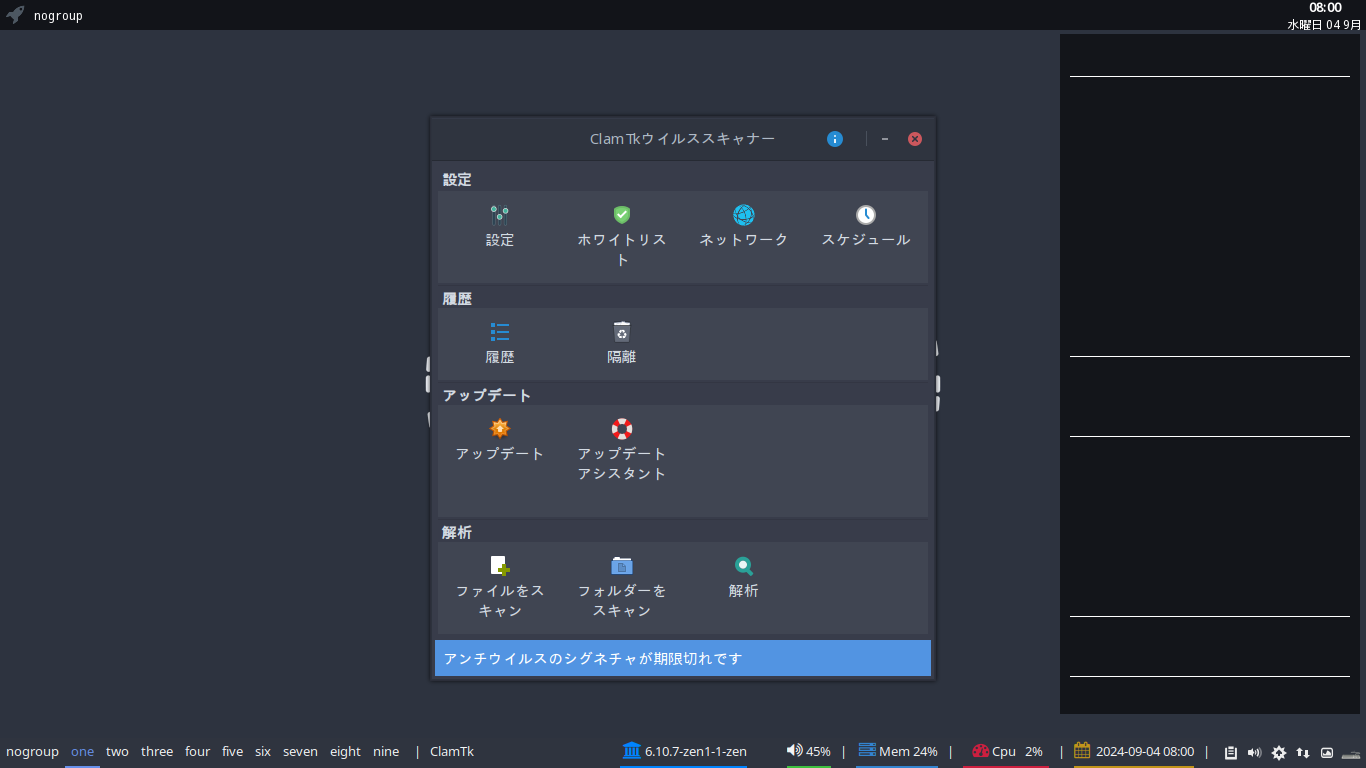1366x768 pixels.
Task: Click the expired signature warning bar
Action: click(683, 658)
